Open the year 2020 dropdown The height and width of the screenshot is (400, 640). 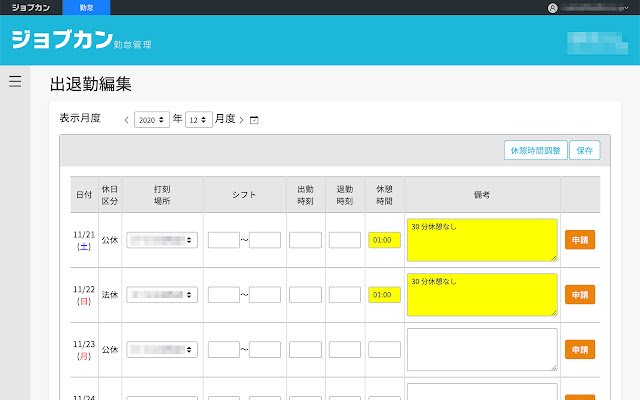coord(152,120)
